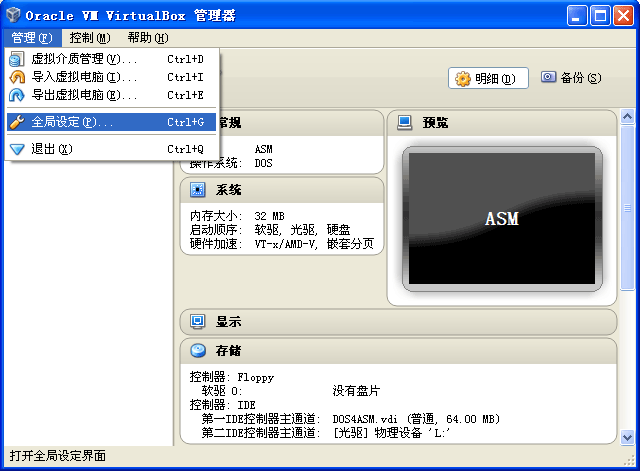Switch to the 备份(S) snapshots view
The height and width of the screenshot is (471, 640).
(x=571, y=78)
